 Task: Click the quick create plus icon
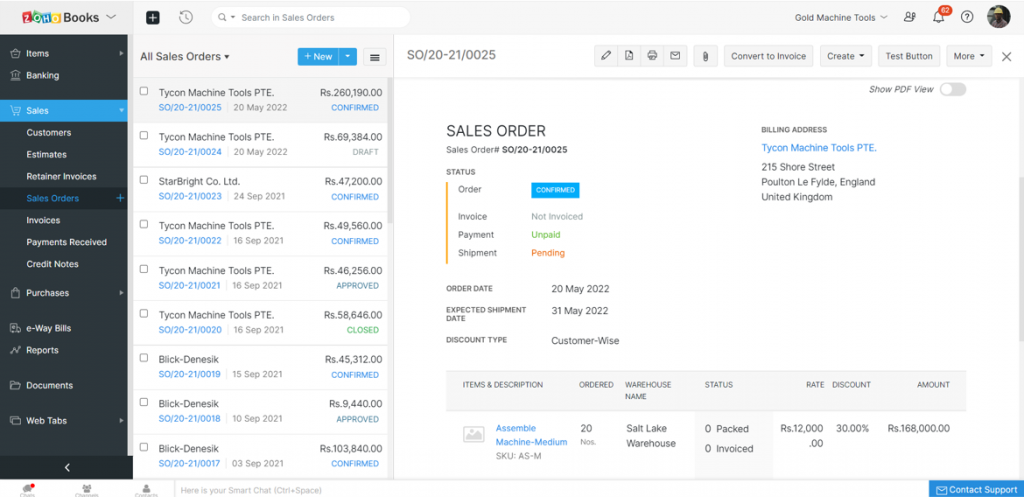click(153, 18)
